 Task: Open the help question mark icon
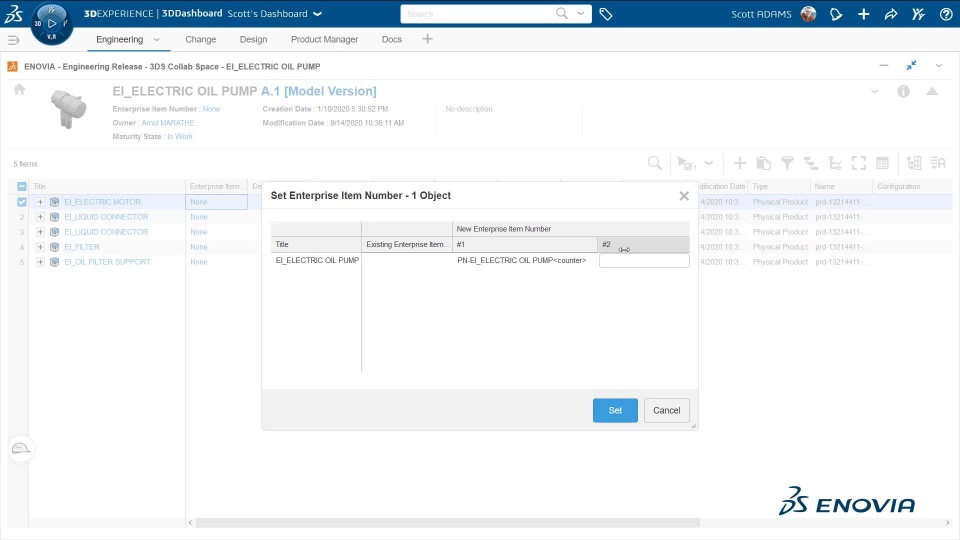click(x=946, y=14)
